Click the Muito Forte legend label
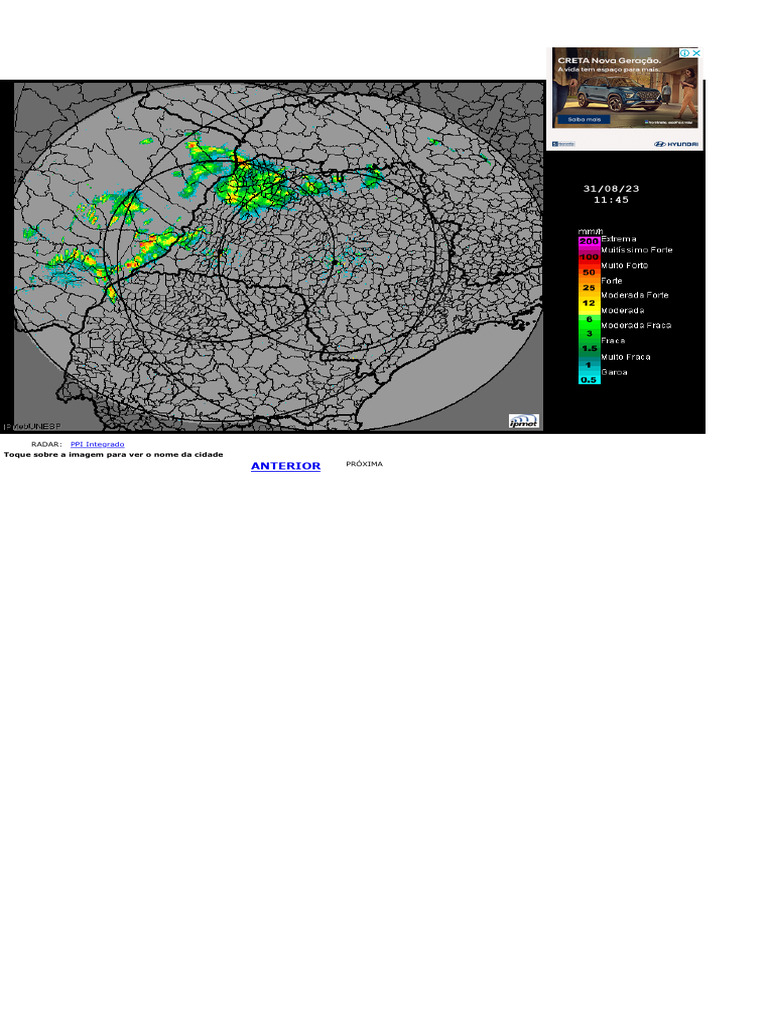Image resolution: width=768 pixels, height=1024 pixels. point(624,266)
